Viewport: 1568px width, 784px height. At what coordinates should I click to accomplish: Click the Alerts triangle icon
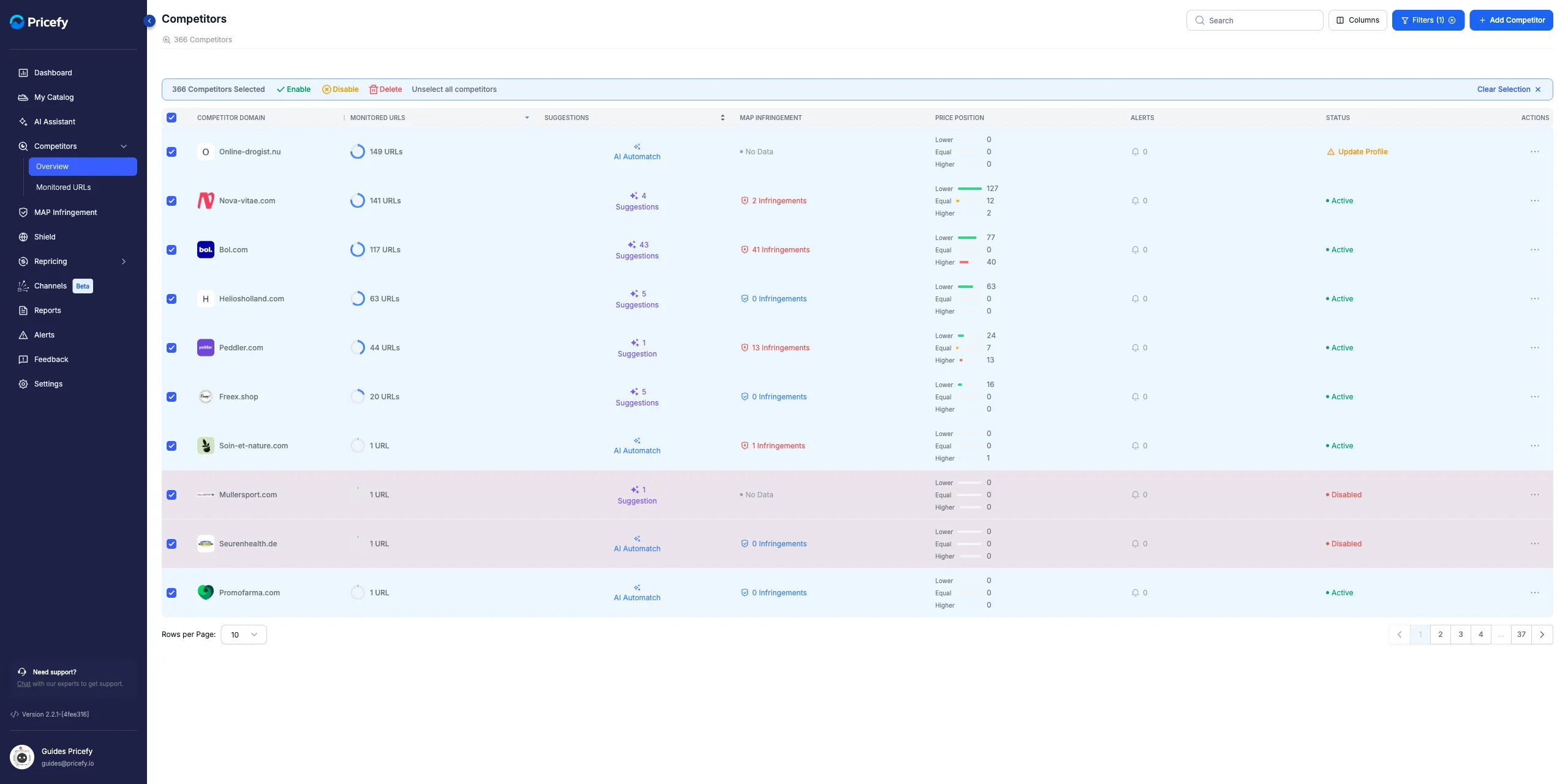coord(23,335)
